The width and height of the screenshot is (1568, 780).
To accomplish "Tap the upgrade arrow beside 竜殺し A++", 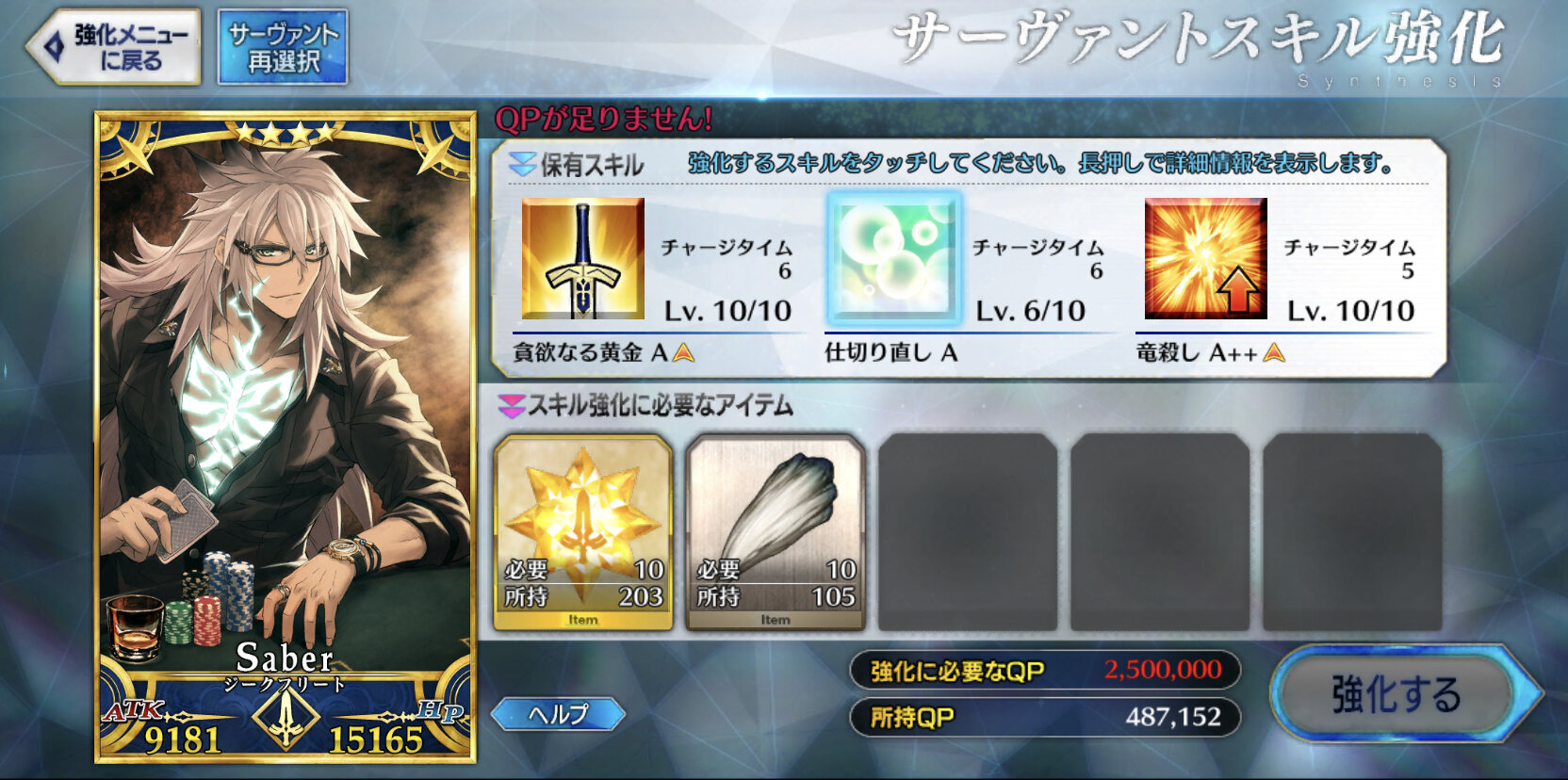I will click(x=1274, y=353).
